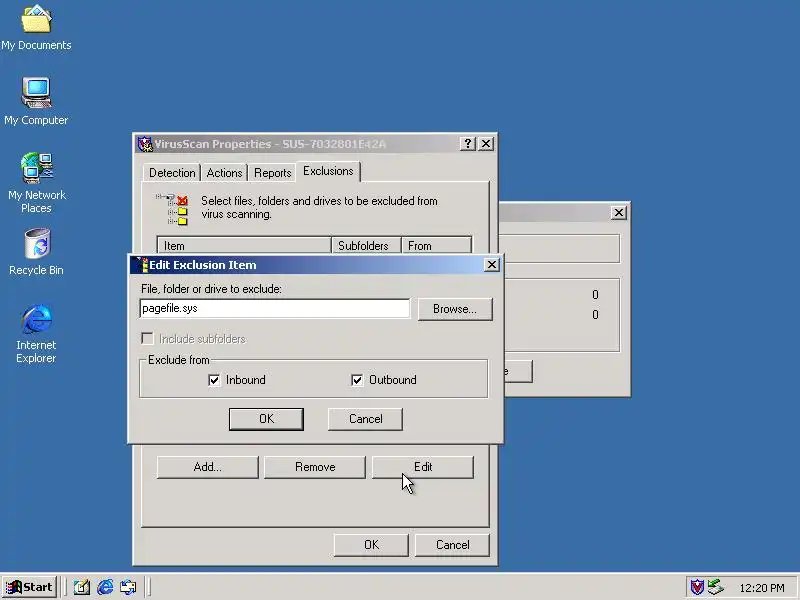Click the partially hidden button in background window
Screen dimensions: 800x600
point(518,371)
